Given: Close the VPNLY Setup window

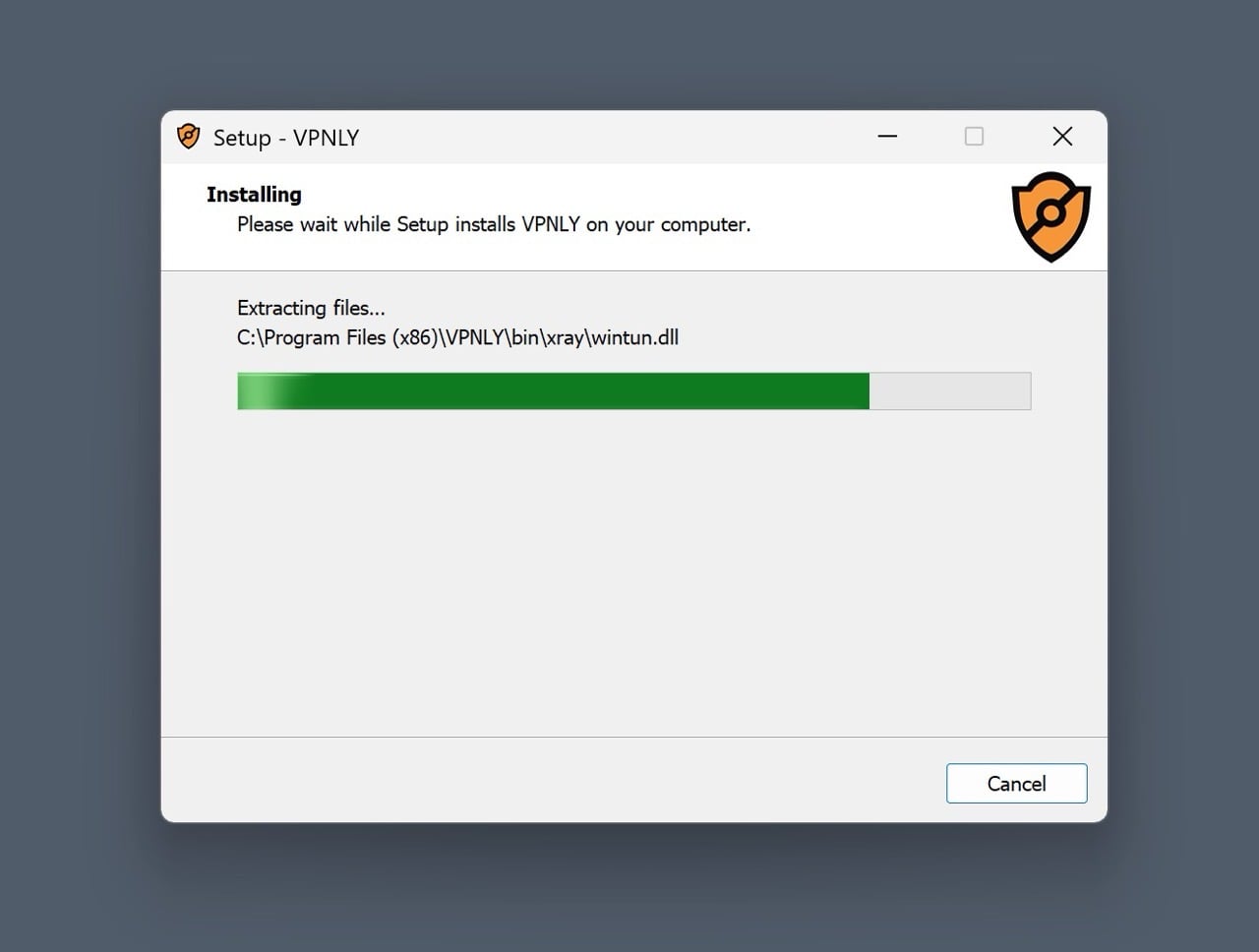Looking at the screenshot, I should 1062,137.
